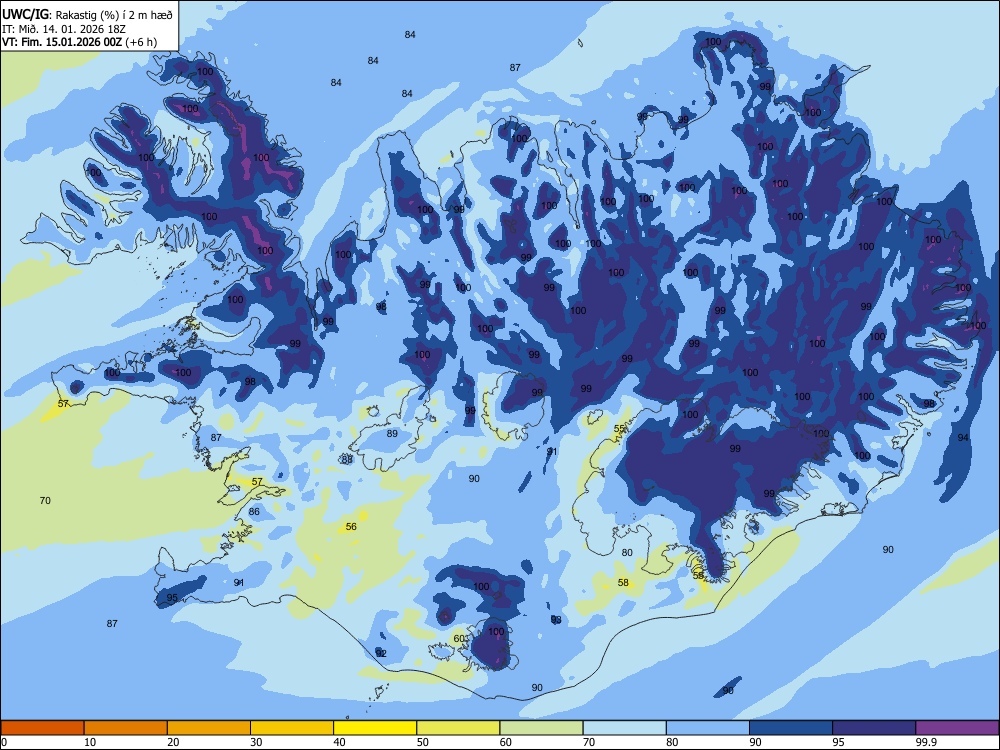The height and width of the screenshot is (750, 1000).
Task: Click the '20' legend scale label
Action: [173, 742]
